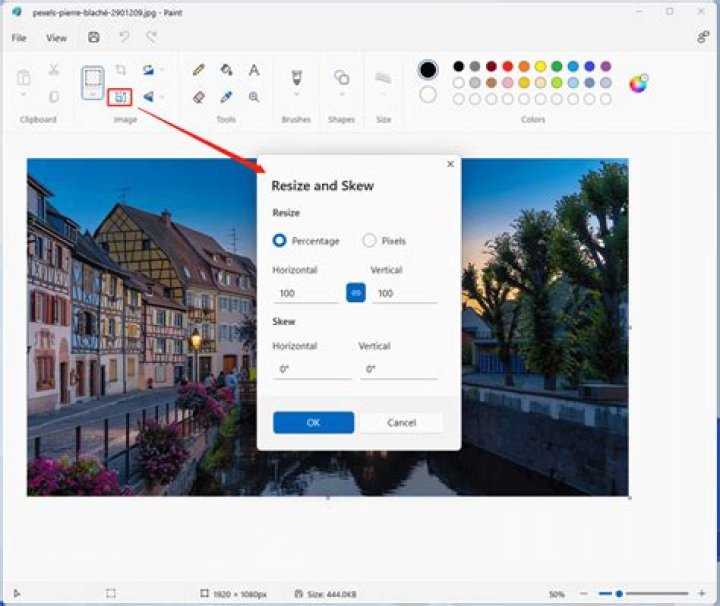Click the Rotate icon
This screenshot has height=606, width=720.
148,70
